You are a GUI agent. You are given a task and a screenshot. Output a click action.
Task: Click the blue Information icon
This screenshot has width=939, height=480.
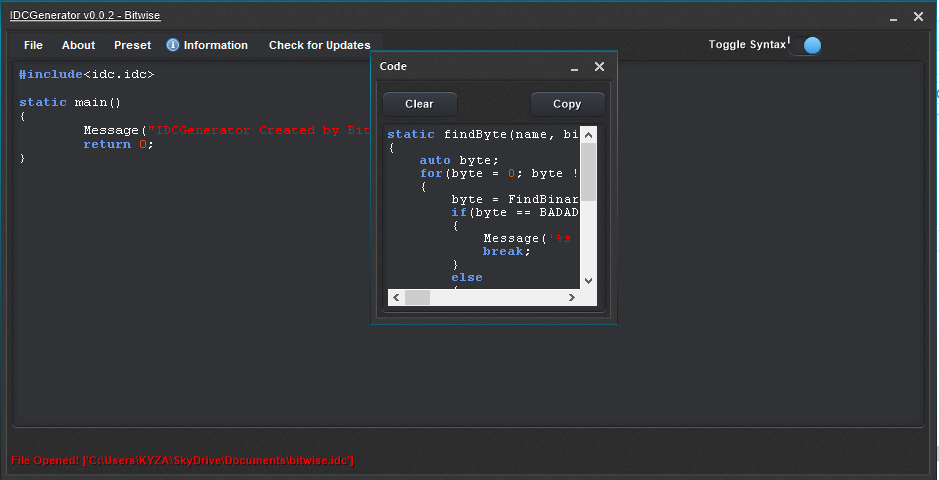(x=173, y=45)
